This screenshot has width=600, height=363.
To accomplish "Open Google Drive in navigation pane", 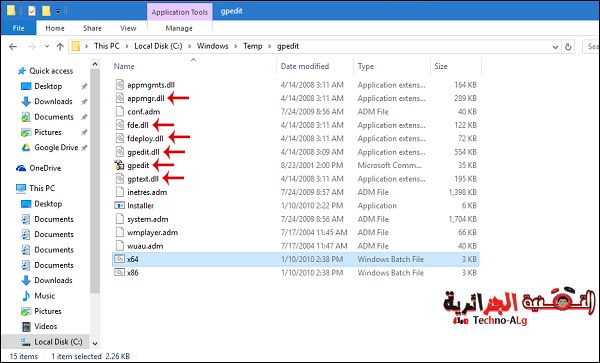I will [56, 147].
